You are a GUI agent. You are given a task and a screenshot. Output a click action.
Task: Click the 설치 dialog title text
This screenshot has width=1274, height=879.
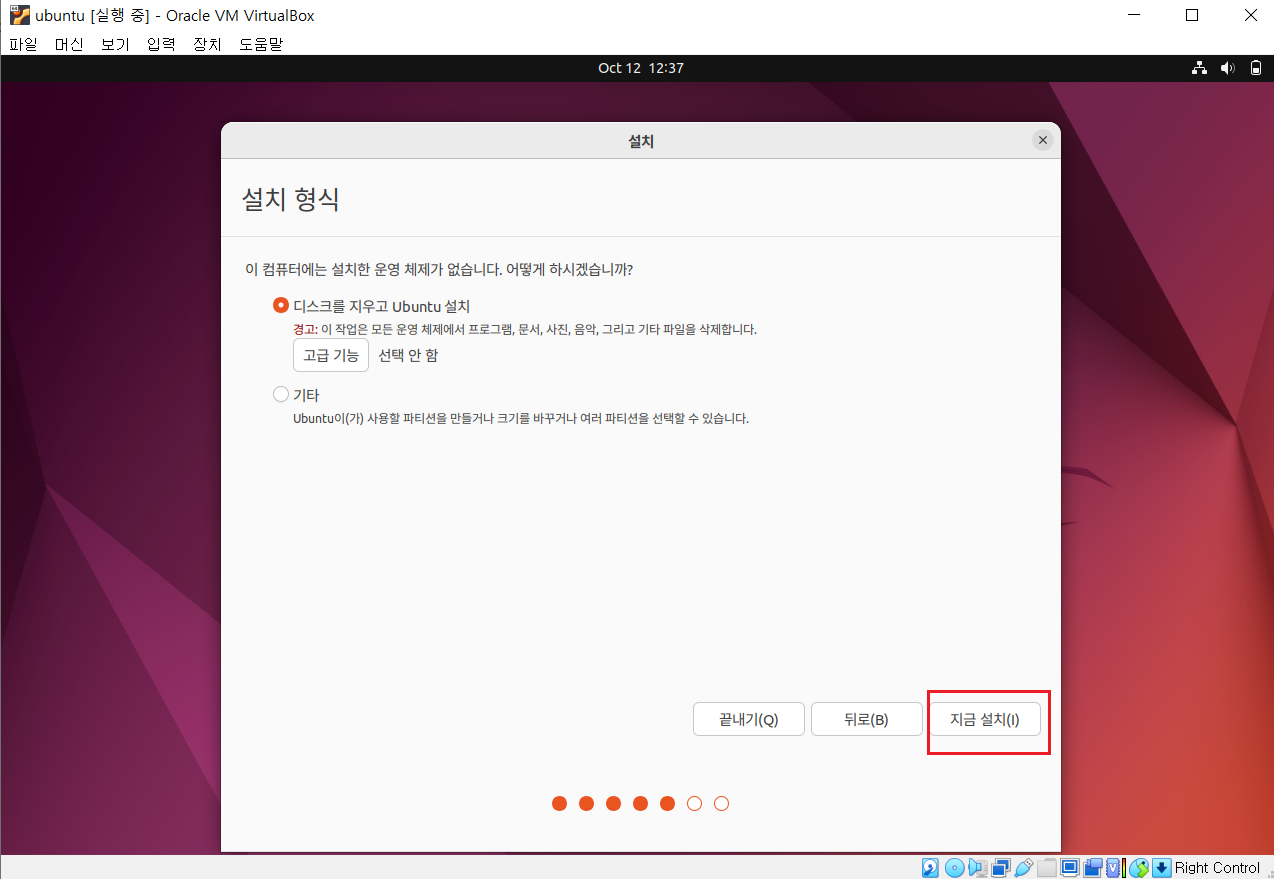click(641, 141)
